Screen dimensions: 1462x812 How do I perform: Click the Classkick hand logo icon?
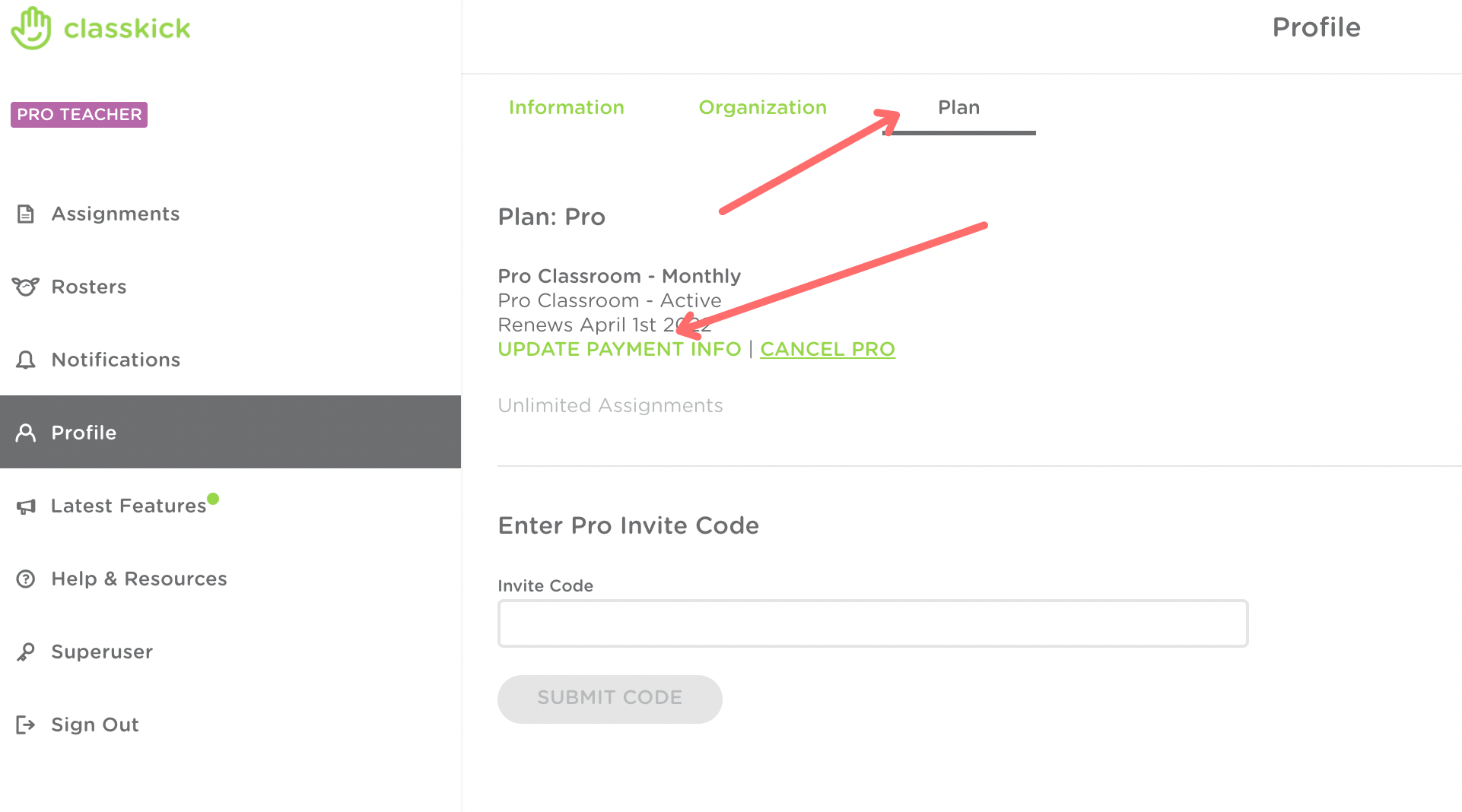pos(31,28)
